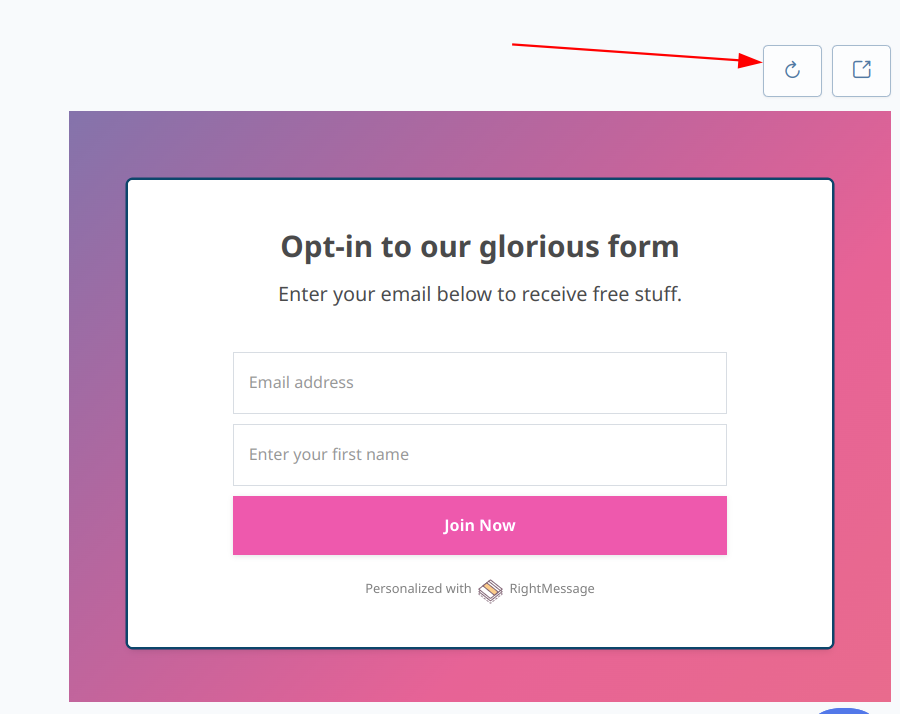900x714 pixels.
Task: Click the "Personalized with" label
Action: point(418,589)
